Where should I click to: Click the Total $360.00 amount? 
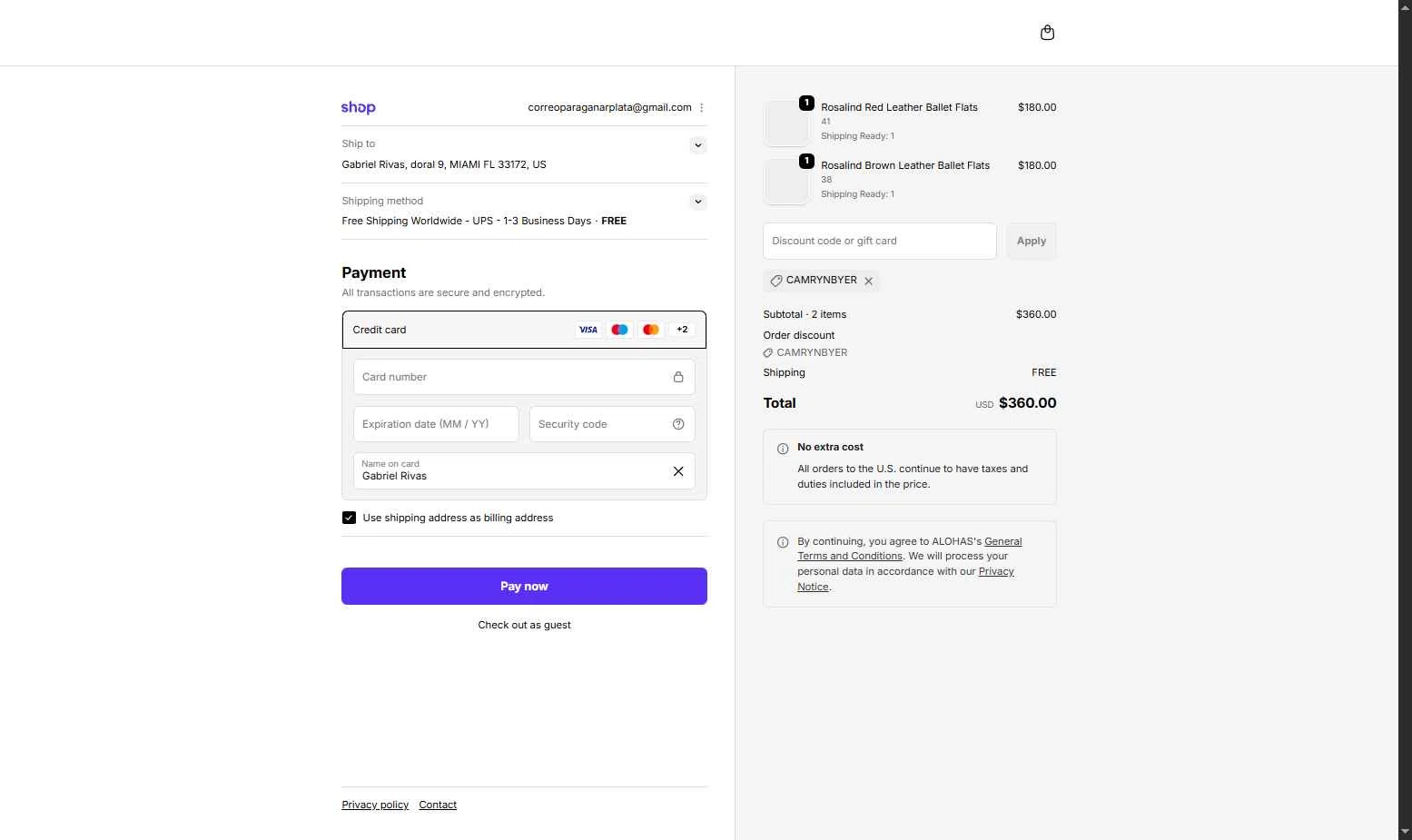pos(1027,403)
